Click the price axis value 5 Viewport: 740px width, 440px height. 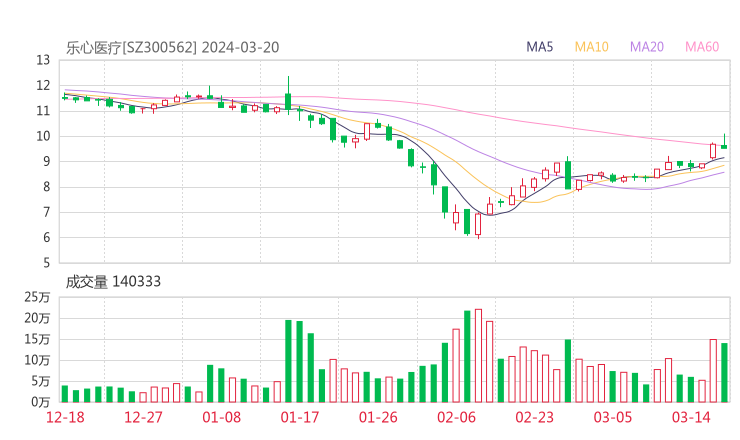click(x=46, y=263)
